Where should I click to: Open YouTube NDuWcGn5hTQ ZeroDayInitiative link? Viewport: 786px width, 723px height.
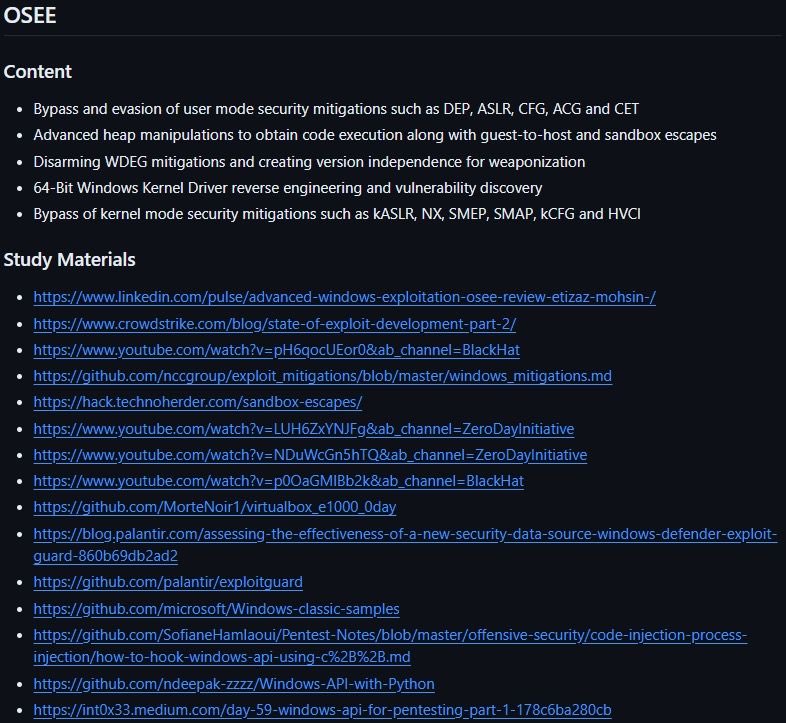(310, 455)
